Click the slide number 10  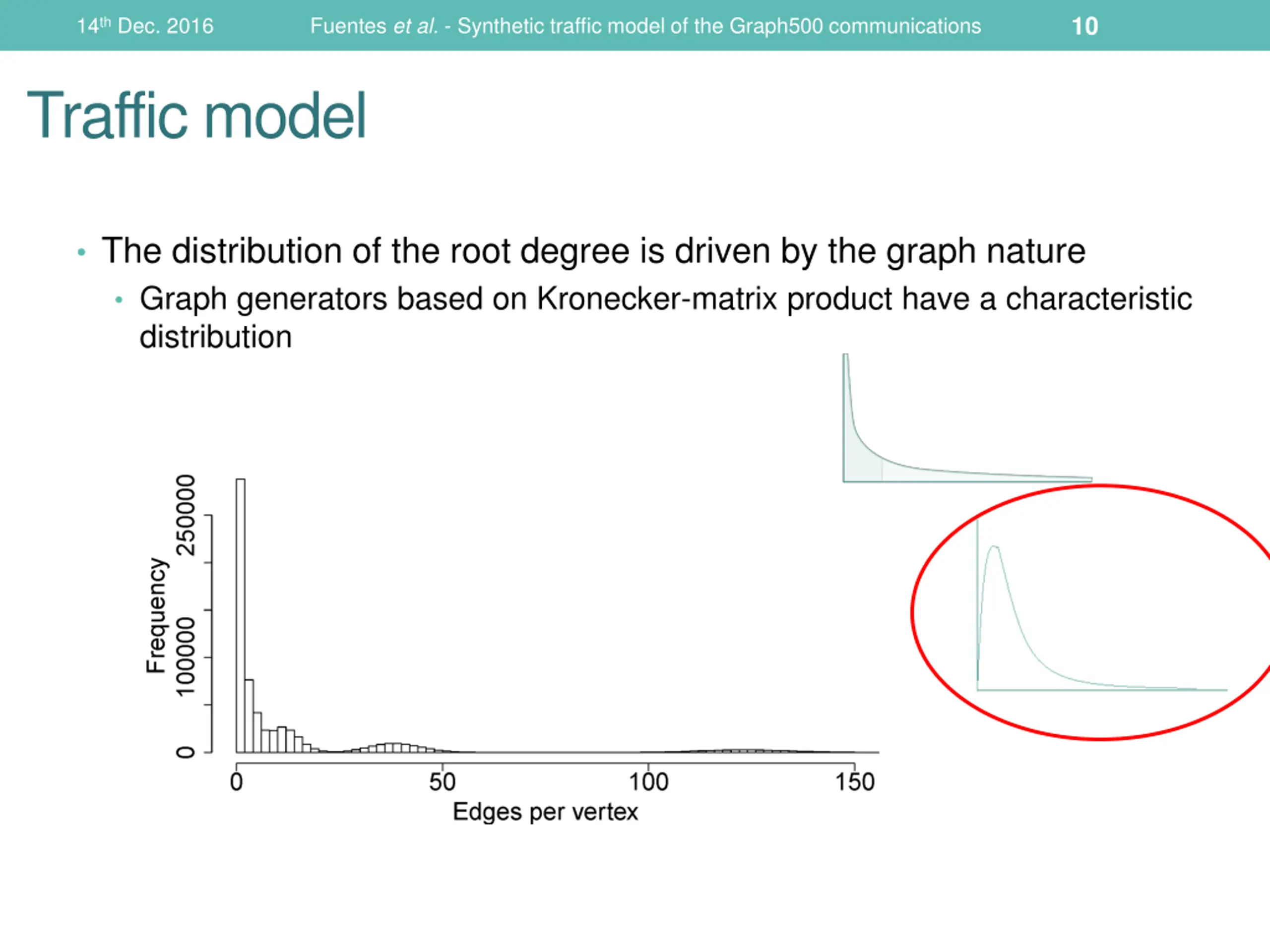[x=1084, y=26]
